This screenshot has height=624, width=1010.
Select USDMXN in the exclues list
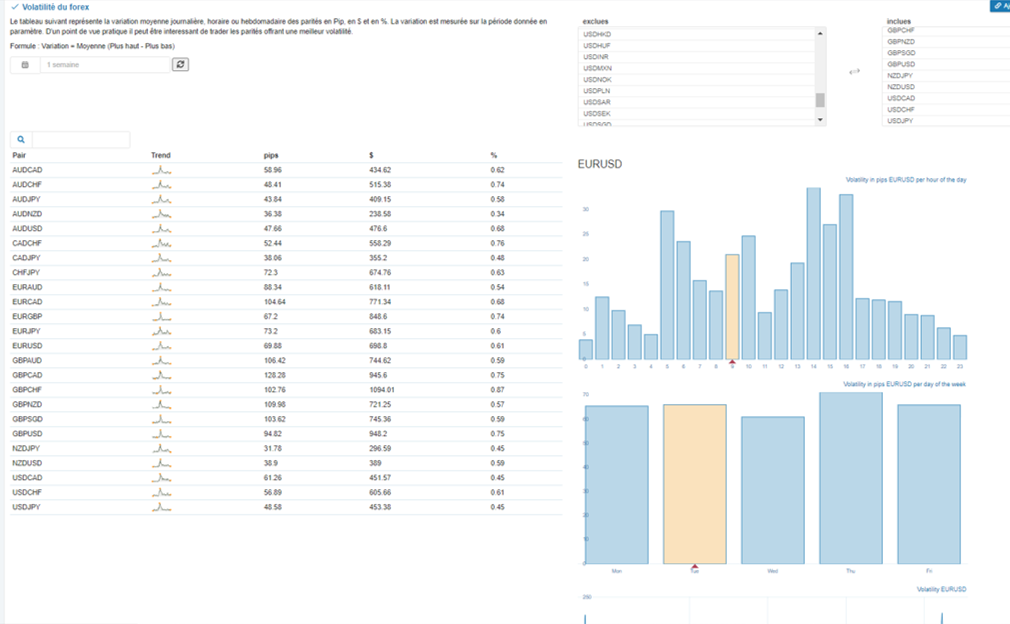(x=697, y=68)
